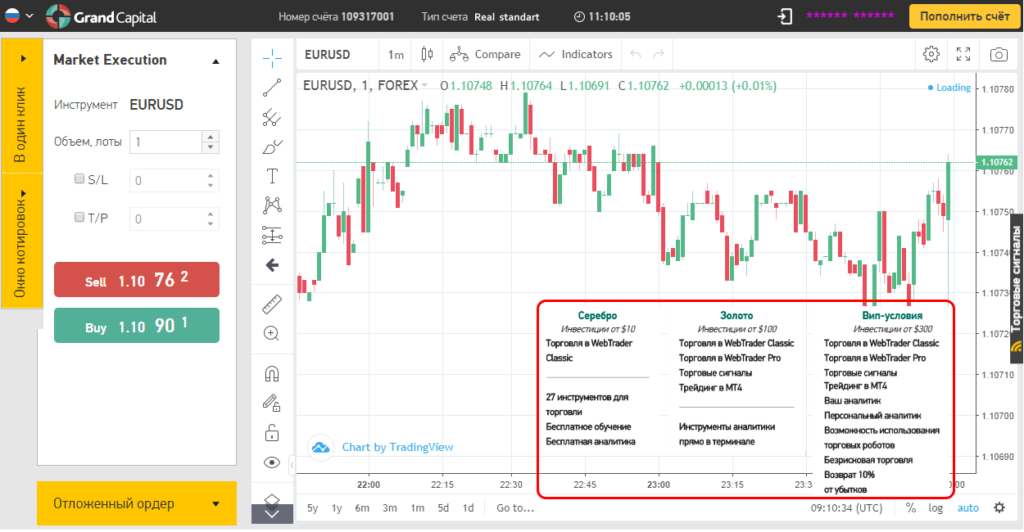Select the crosshair cursor tool
1024x532 pixels.
click(271, 56)
